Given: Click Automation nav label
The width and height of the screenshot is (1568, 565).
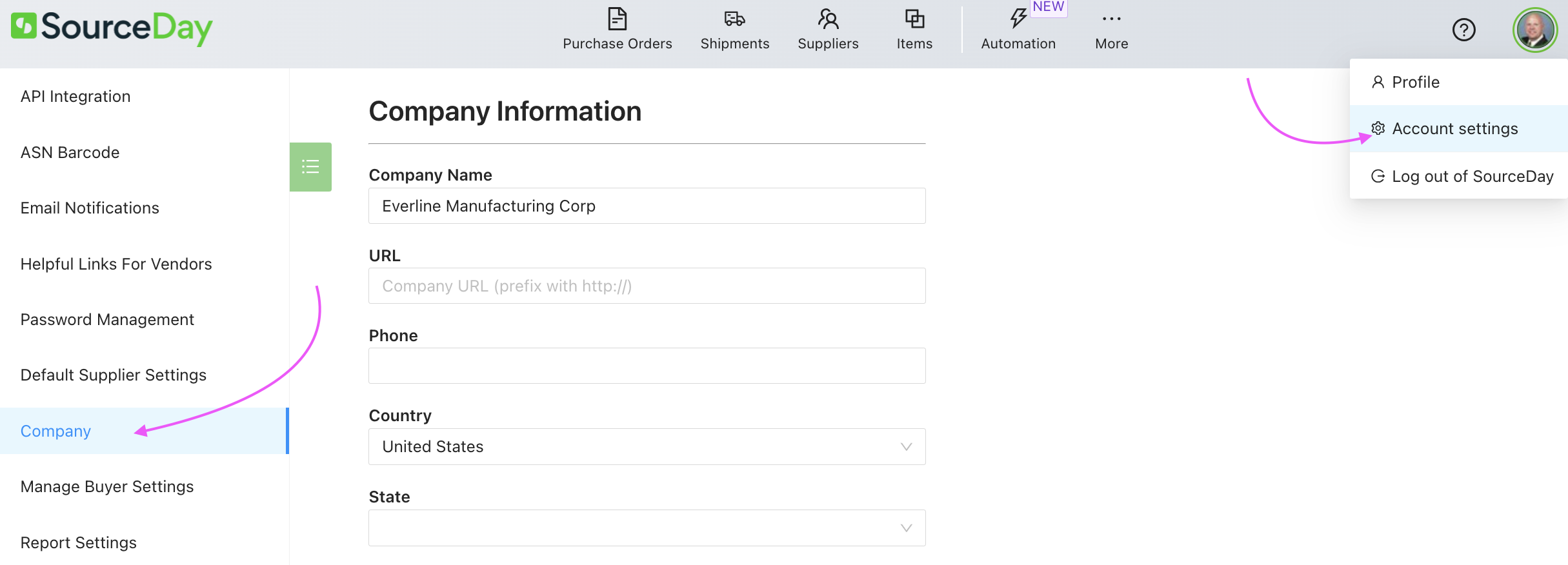Looking at the screenshot, I should click(1018, 43).
